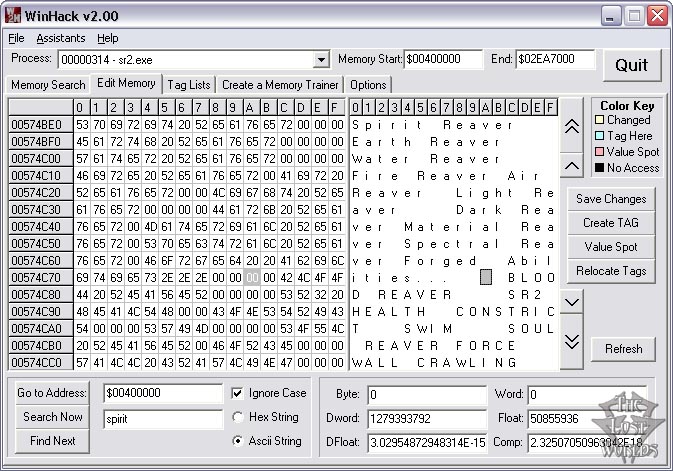This screenshot has width=673, height=471.
Task: Click byte 53 in row 00574BE0
Action: pyautogui.click(x=82, y=125)
